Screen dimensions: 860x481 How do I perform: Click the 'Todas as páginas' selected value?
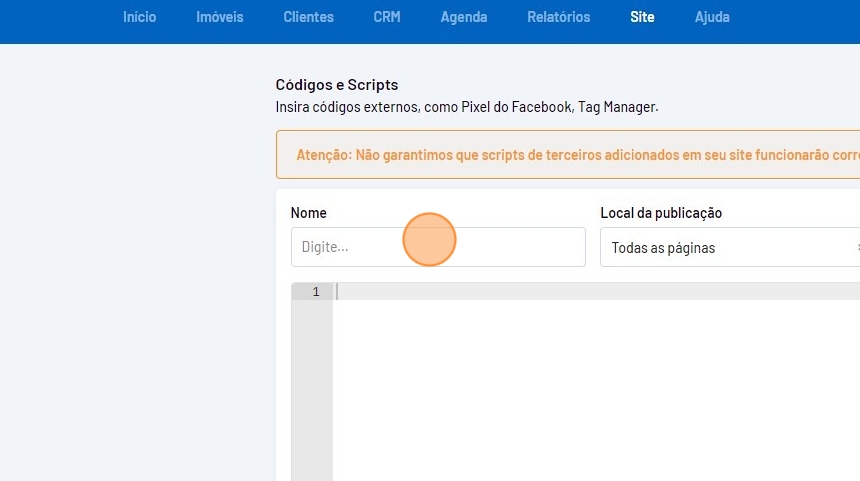(x=663, y=248)
